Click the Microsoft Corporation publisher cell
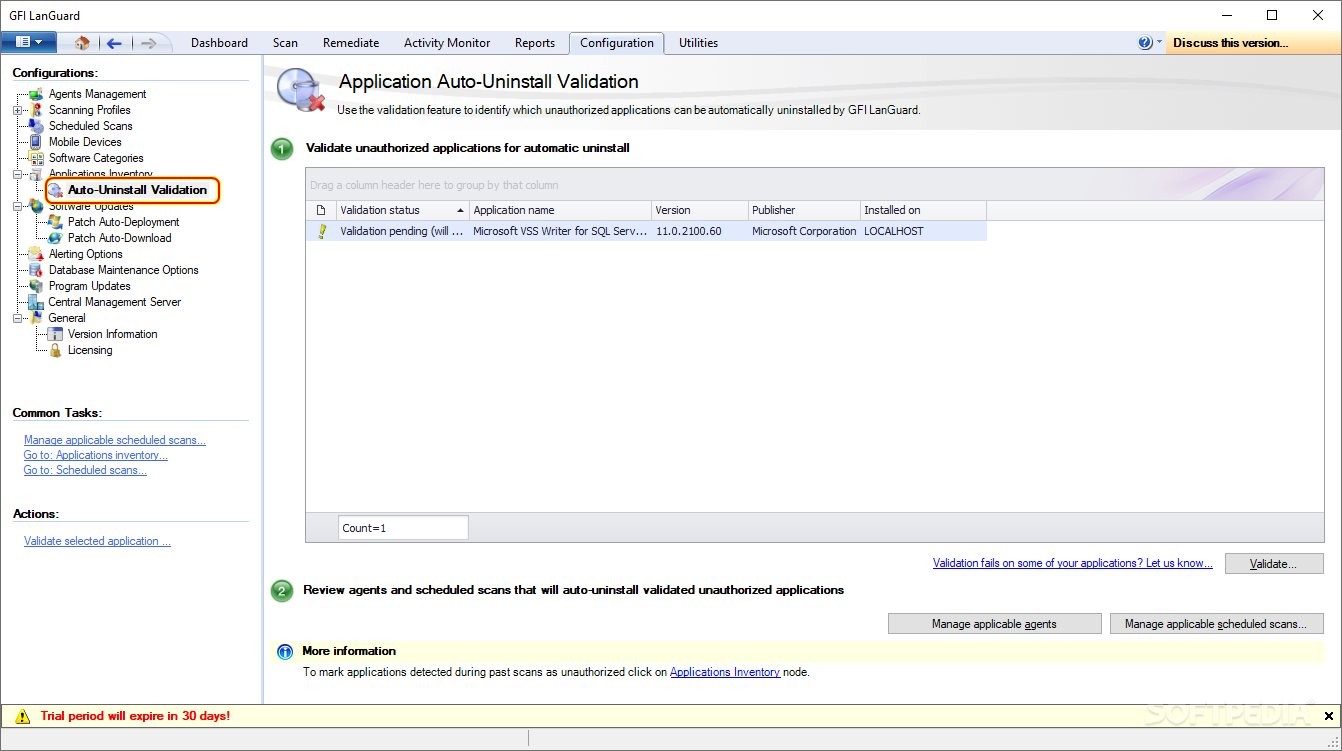The height and width of the screenshot is (751, 1342). click(804, 231)
